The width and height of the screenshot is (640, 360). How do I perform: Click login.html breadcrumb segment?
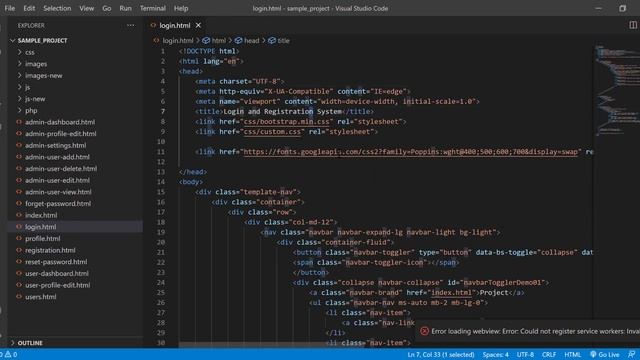(x=178, y=40)
